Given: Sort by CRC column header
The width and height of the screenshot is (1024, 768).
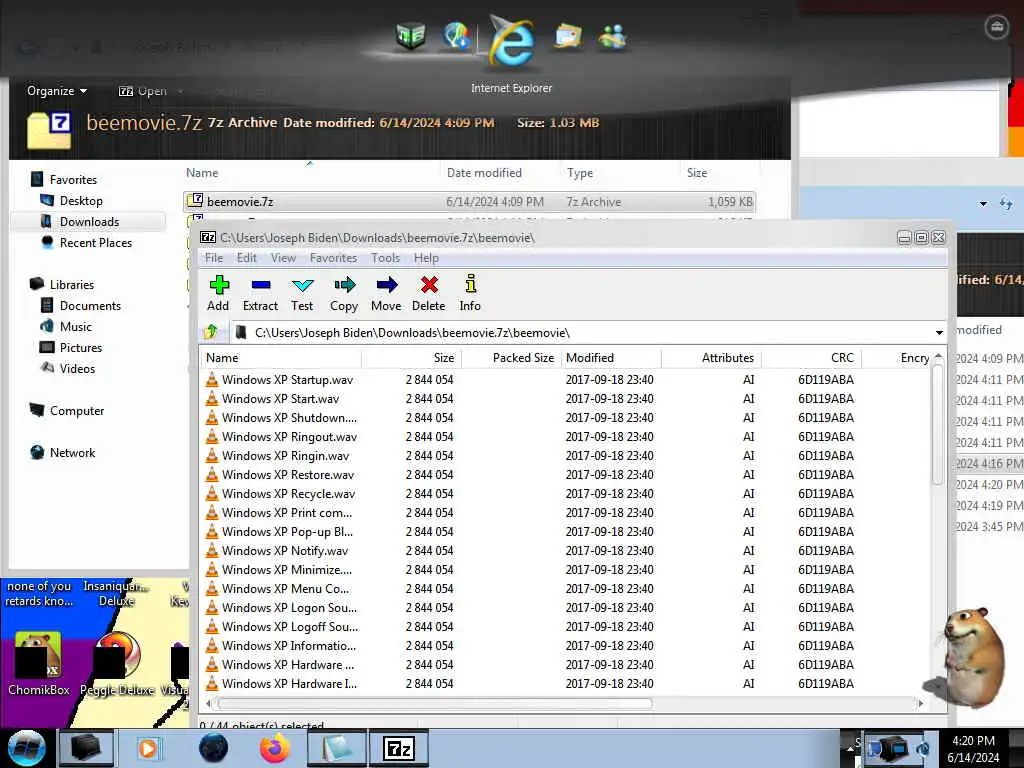Looking at the screenshot, I should (811, 358).
